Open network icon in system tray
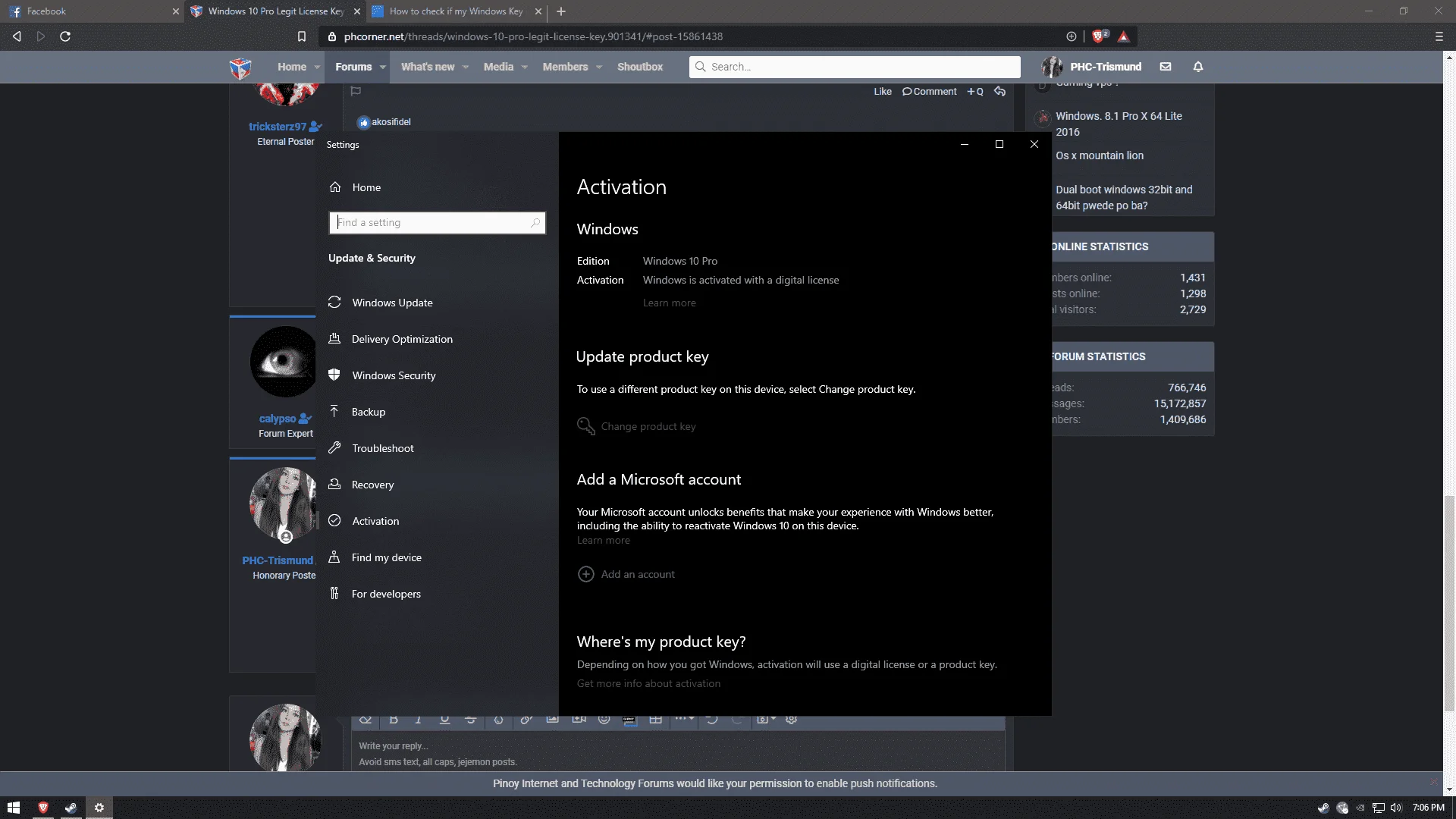The image size is (1456, 819). [x=1379, y=808]
